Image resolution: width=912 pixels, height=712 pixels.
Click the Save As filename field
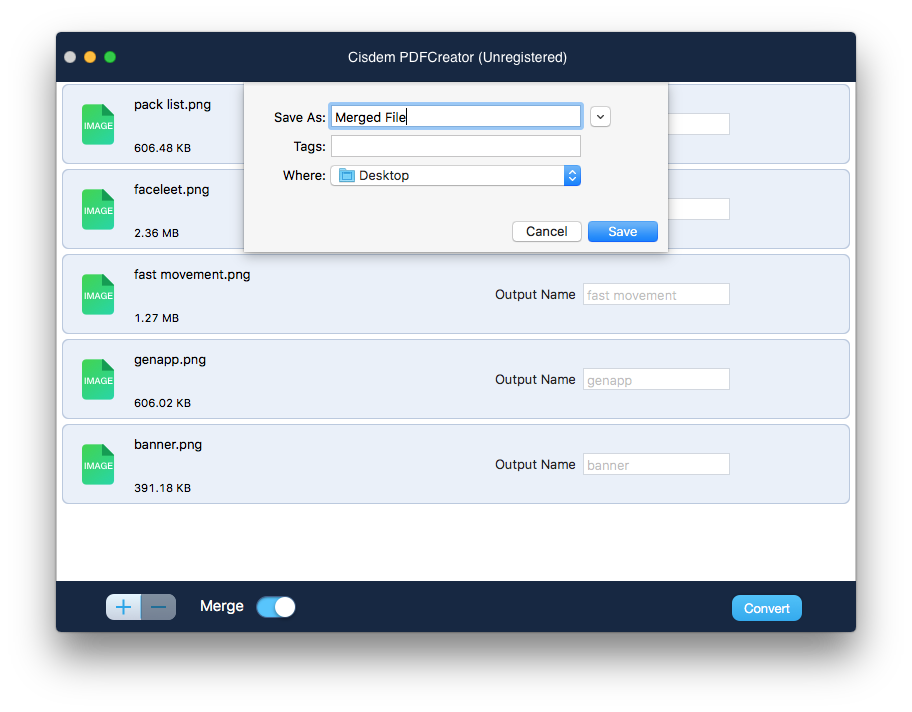click(455, 117)
